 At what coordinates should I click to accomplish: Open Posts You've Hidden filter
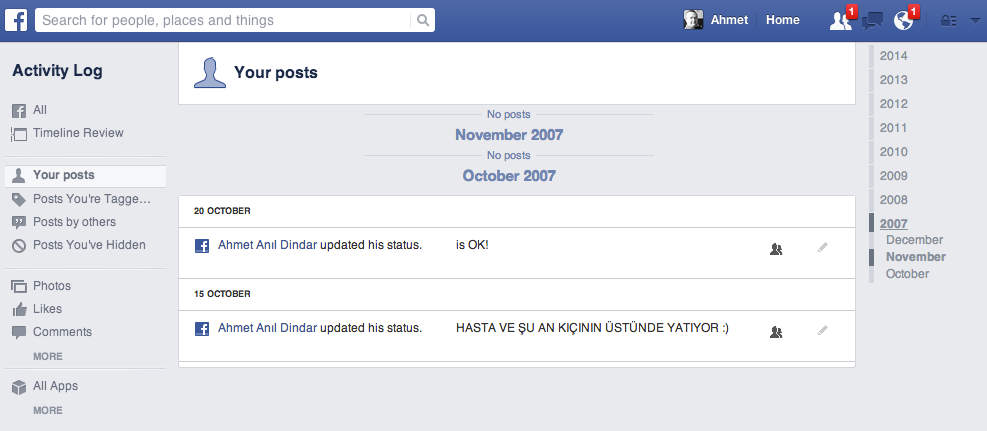(89, 245)
